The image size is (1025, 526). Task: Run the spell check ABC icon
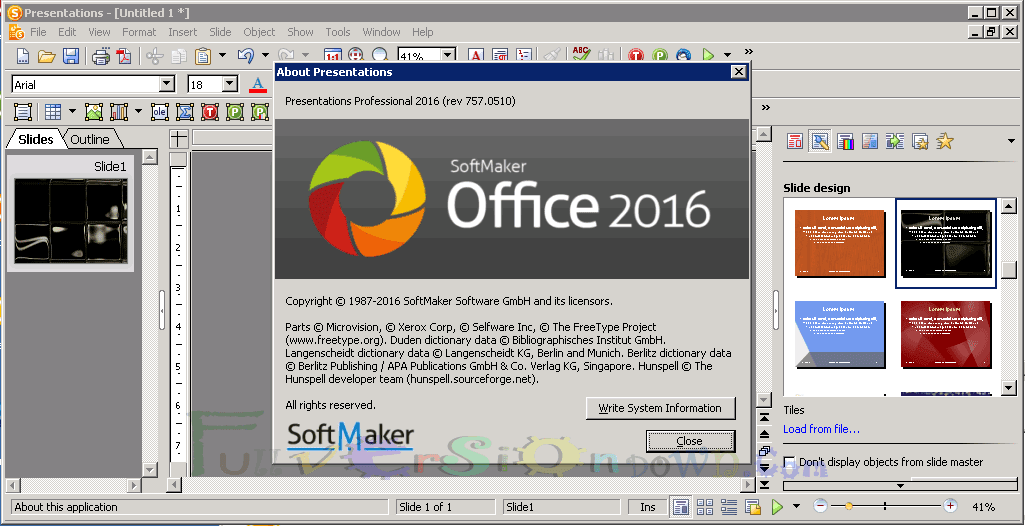[581, 55]
